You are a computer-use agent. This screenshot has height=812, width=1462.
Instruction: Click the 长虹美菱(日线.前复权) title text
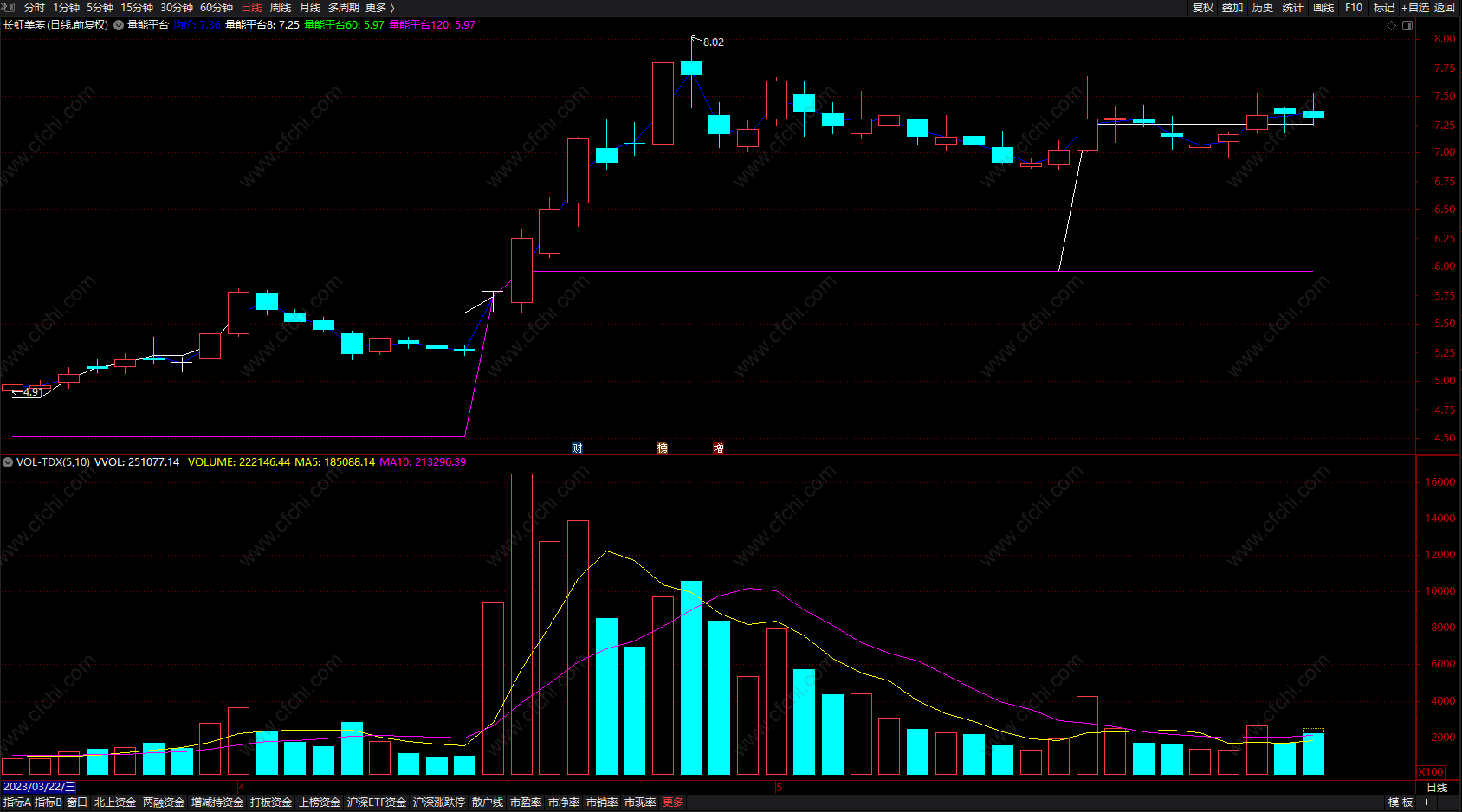pyautogui.click(x=56, y=25)
